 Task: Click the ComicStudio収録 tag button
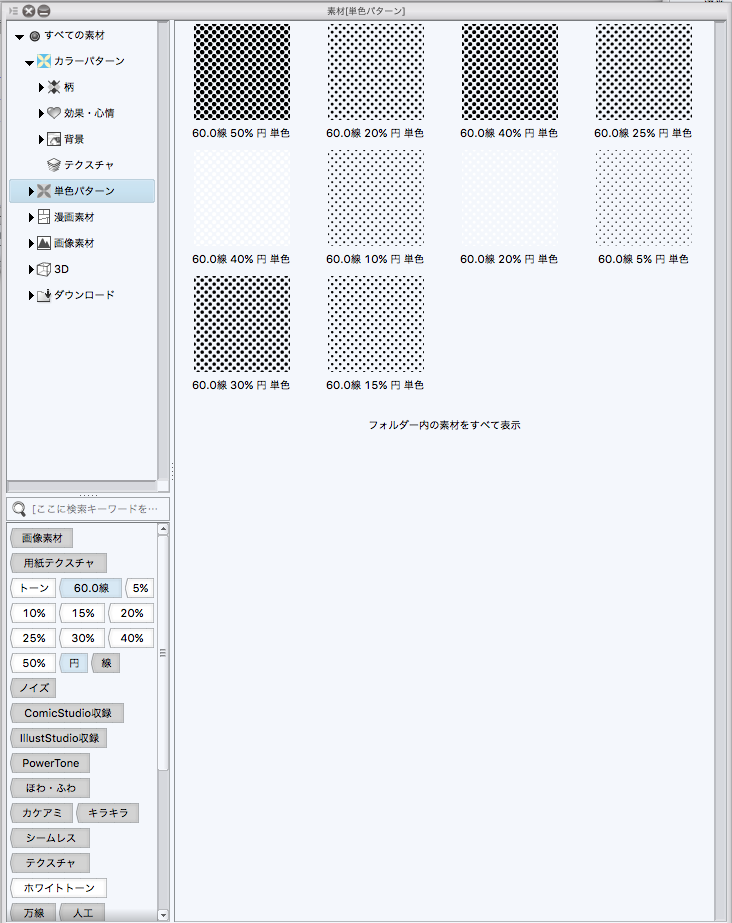click(67, 713)
